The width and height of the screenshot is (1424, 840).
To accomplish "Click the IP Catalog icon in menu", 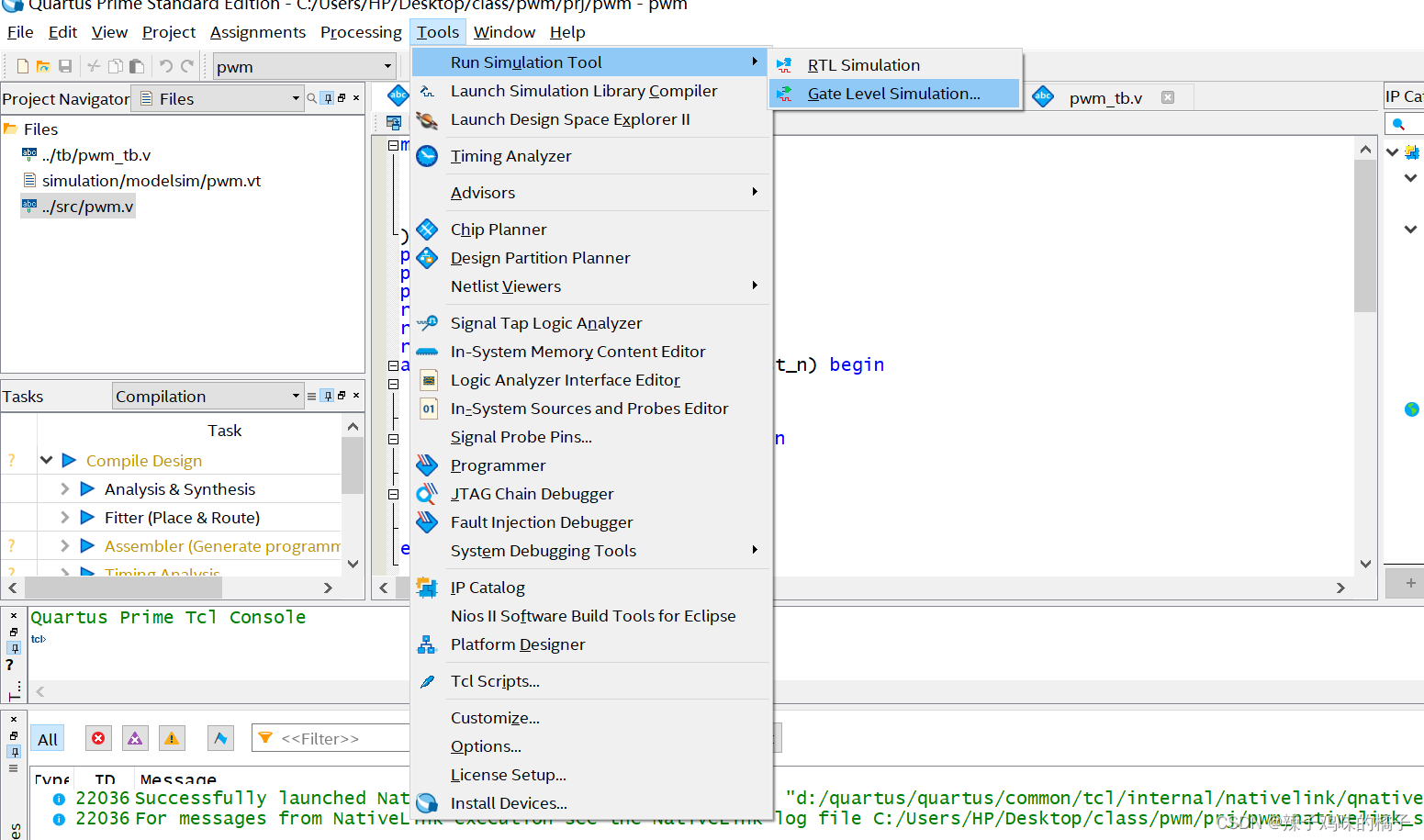I will pyautogui.click(x=427, y=588).
